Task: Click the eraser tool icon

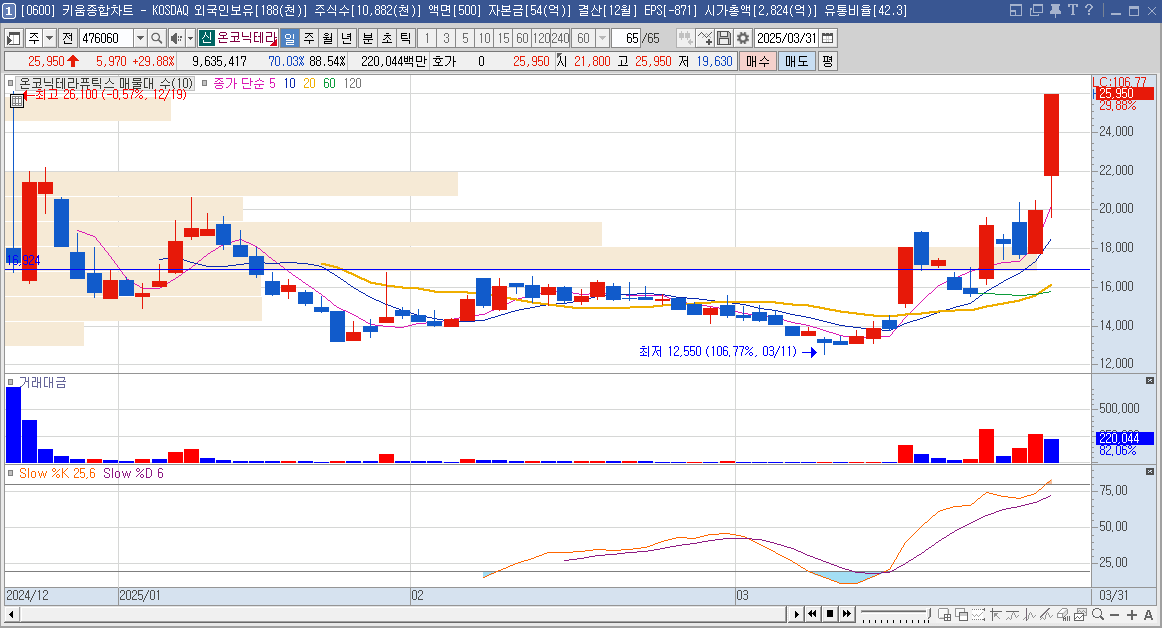Action: [1063, 615]
